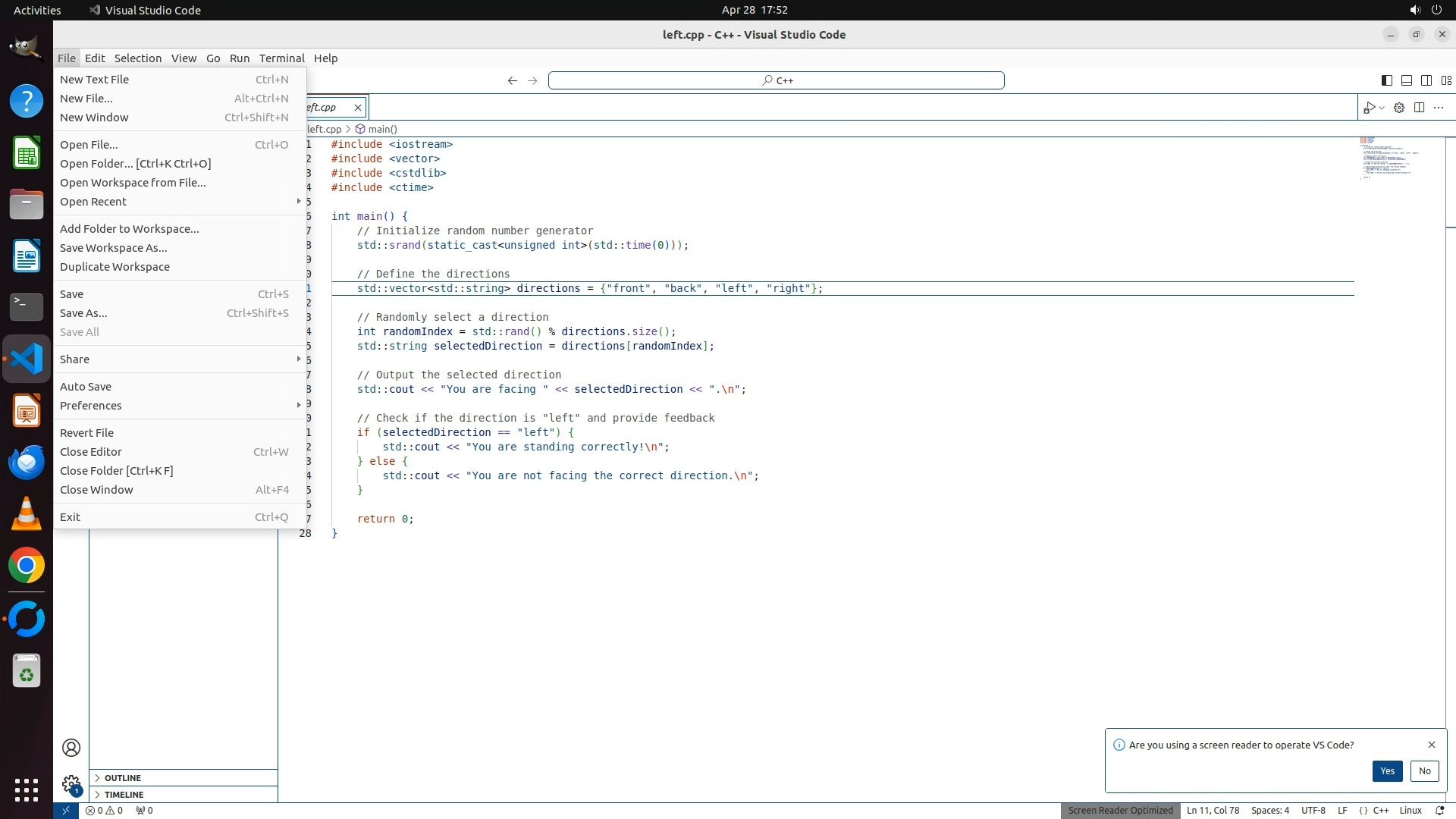The image size is (1456, 819).
Task: Expand the TIMELINE section
Action: tap(124, 795)
